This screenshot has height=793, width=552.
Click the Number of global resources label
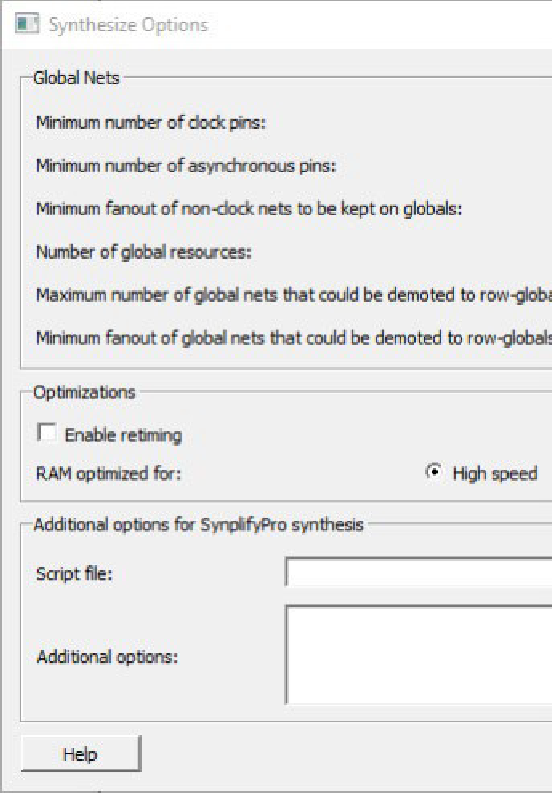click(x=144, y=252)
